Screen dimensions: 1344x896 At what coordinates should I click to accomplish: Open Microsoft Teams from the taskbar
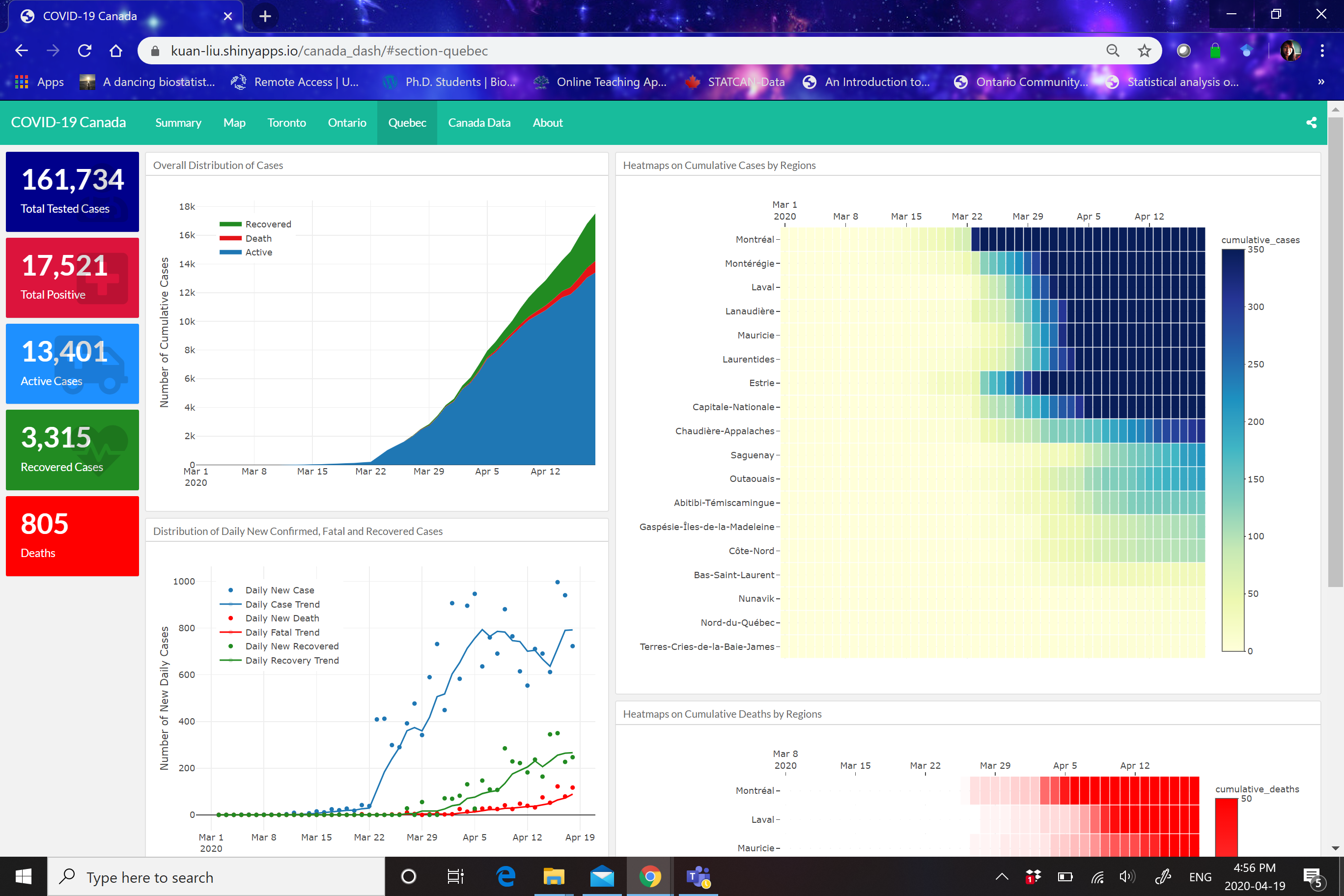(x=698, y=876)
